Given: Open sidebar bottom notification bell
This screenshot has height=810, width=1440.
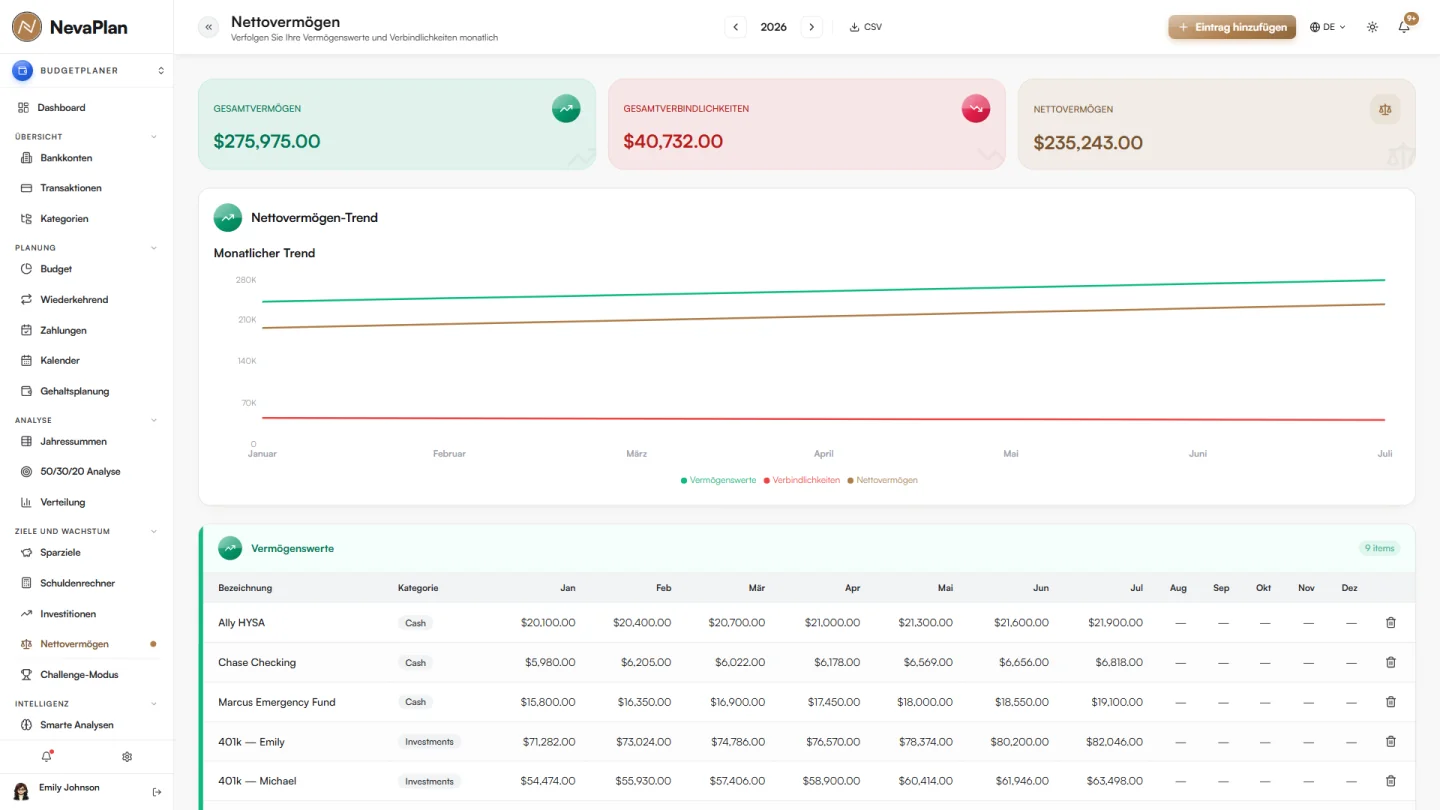Looking at the screenshot, I should pyautogui.click(x=46, y=757).
